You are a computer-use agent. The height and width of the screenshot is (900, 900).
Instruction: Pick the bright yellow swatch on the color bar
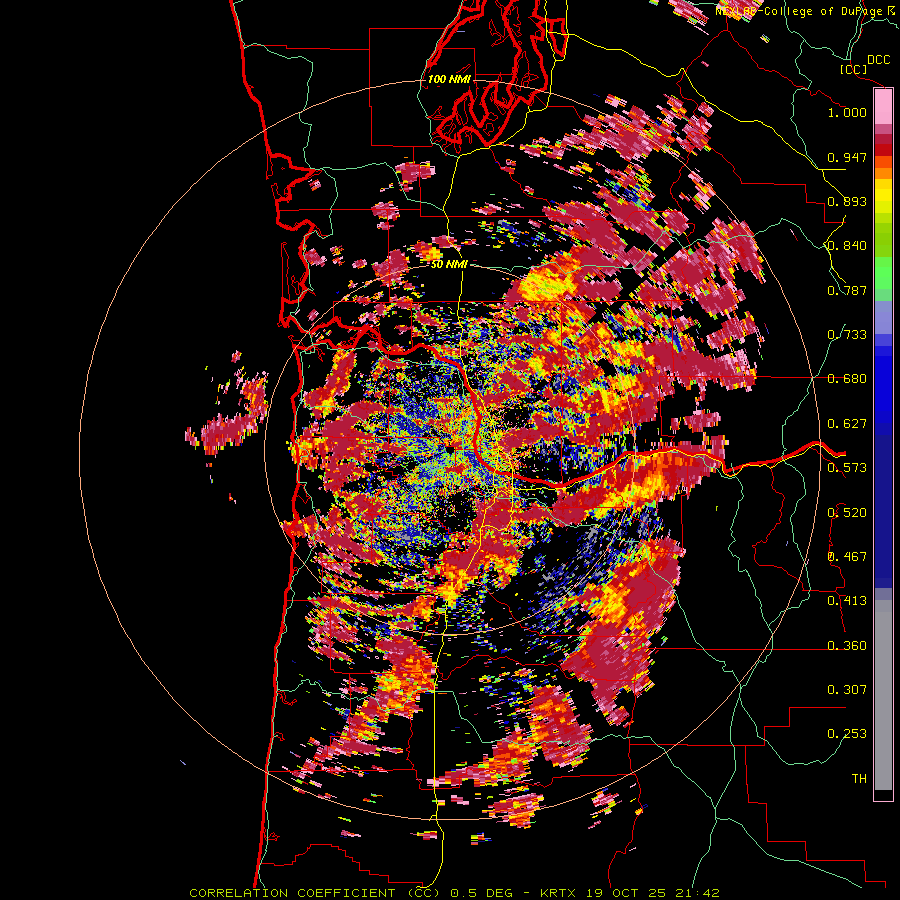(x=883, y=195)
